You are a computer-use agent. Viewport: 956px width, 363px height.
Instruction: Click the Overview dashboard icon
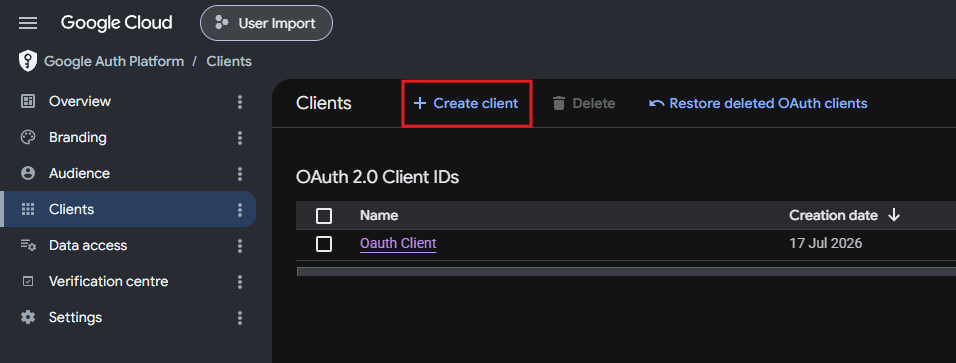click(x=28, y=101)
